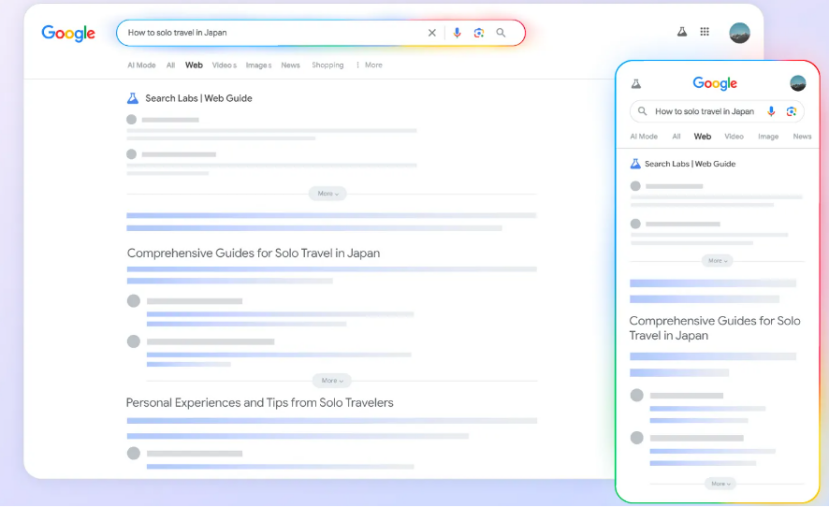Click desktop 'Search Labs | Web Guide' heading
This screenshot has width=830, height=508.
tap(199, 98)
